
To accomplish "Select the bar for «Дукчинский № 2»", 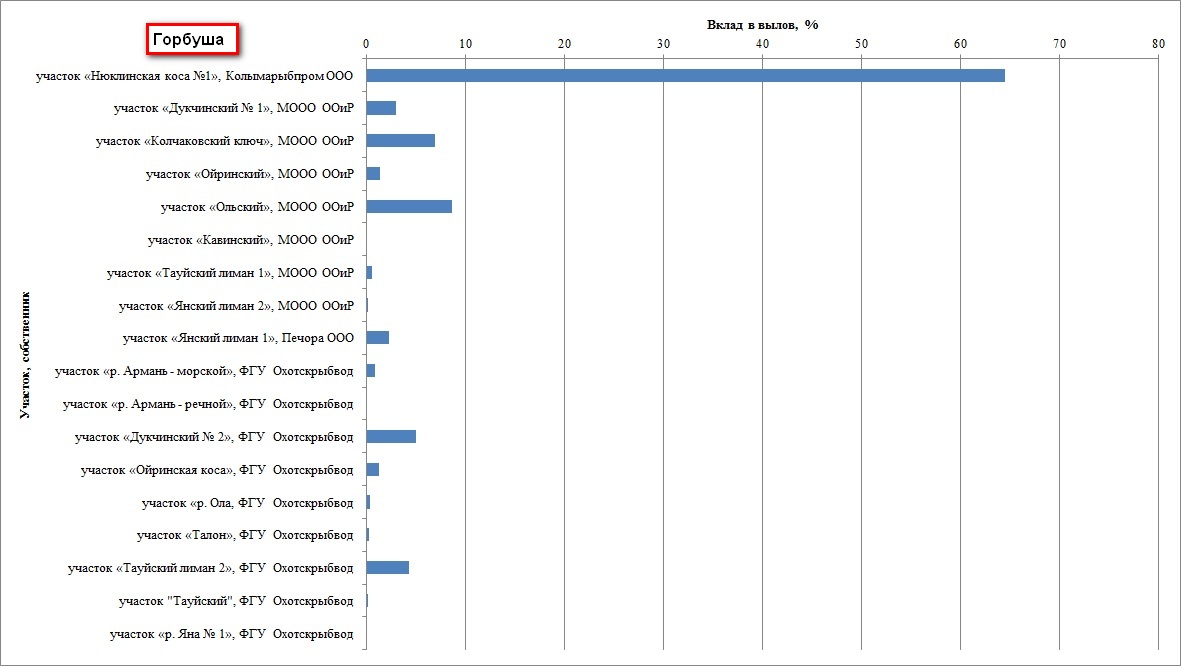I will click(391, 437).
